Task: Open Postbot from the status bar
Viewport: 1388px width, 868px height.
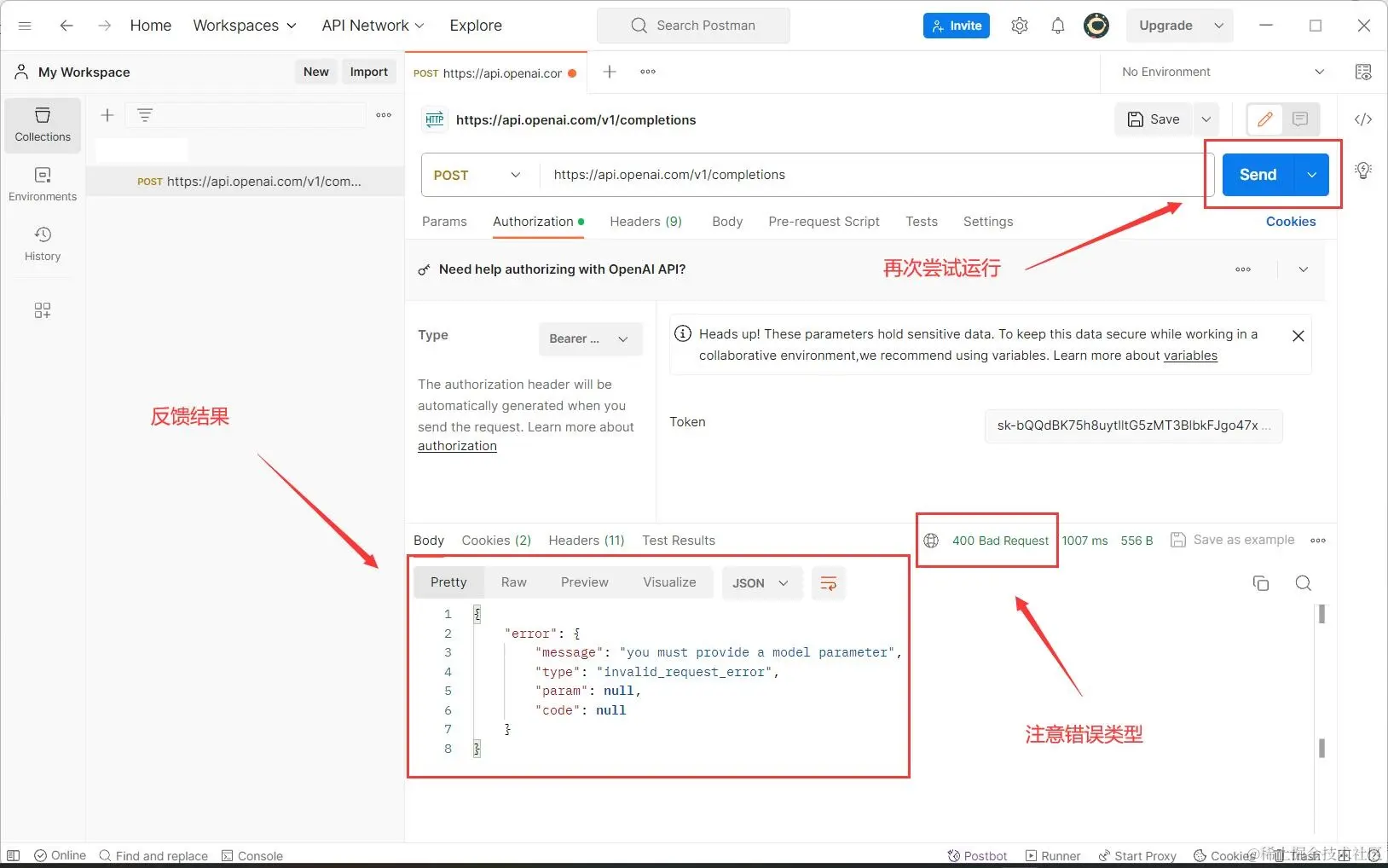Action: pyautogui.click(x=976, y=855)
